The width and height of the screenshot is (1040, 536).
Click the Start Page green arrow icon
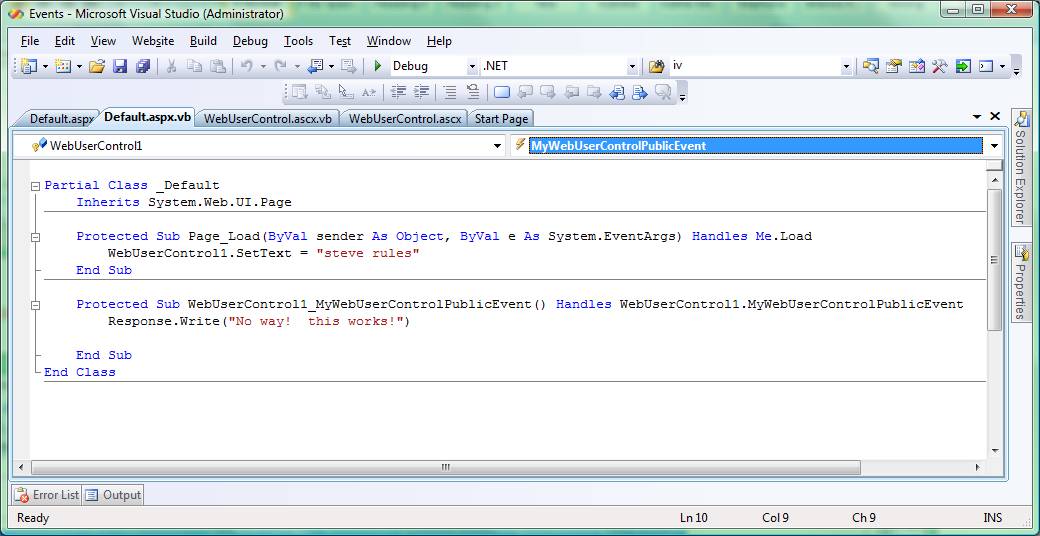pyautogui.click(x=963, y=66)
